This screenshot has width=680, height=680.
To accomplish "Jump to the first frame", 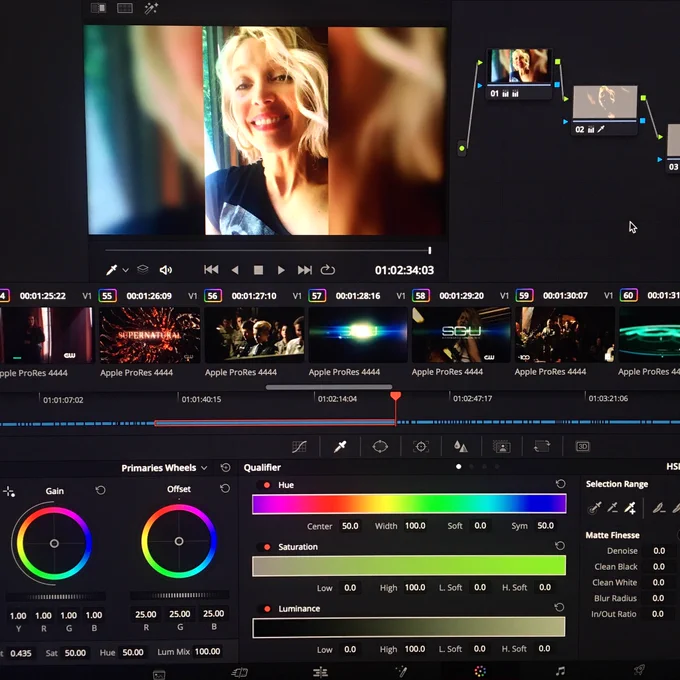I will (211, 270).
